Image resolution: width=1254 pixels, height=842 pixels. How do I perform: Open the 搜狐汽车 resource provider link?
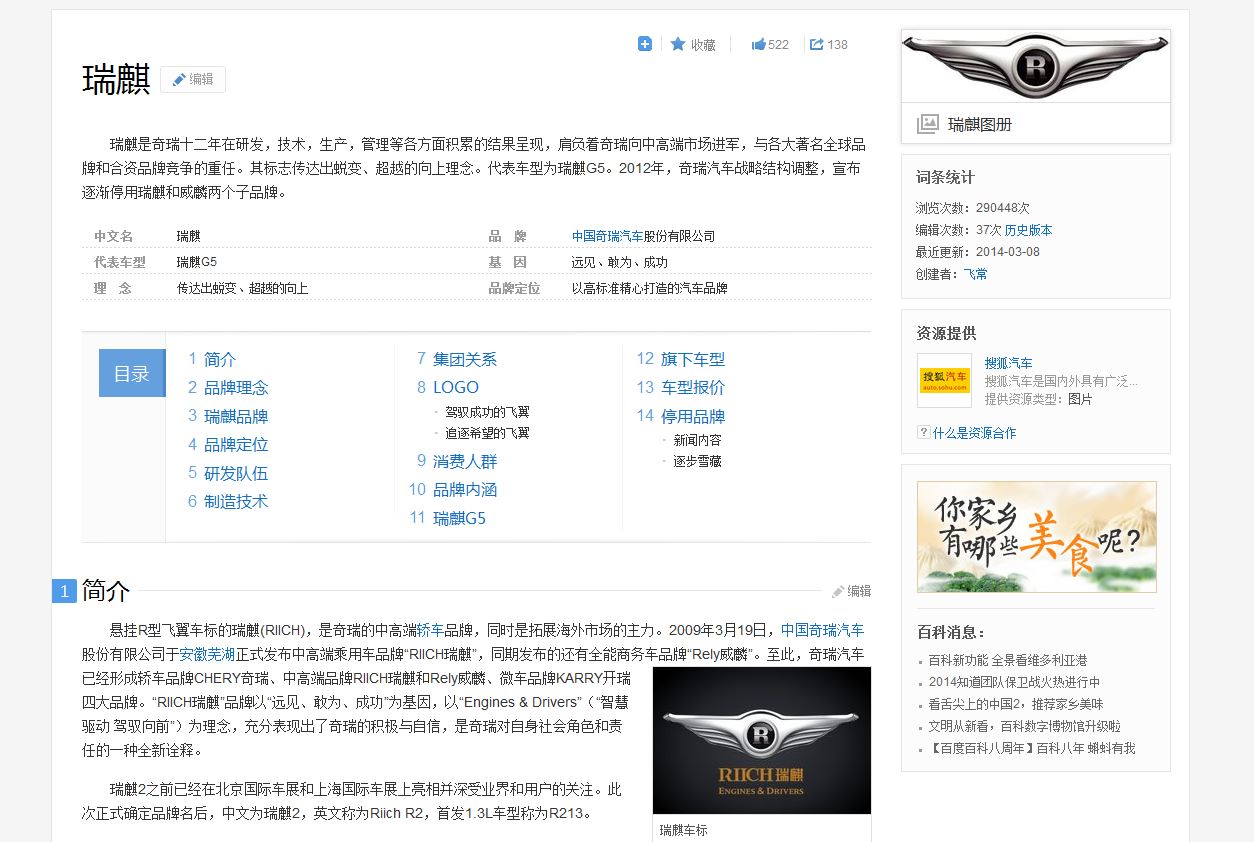(1008, 363)
